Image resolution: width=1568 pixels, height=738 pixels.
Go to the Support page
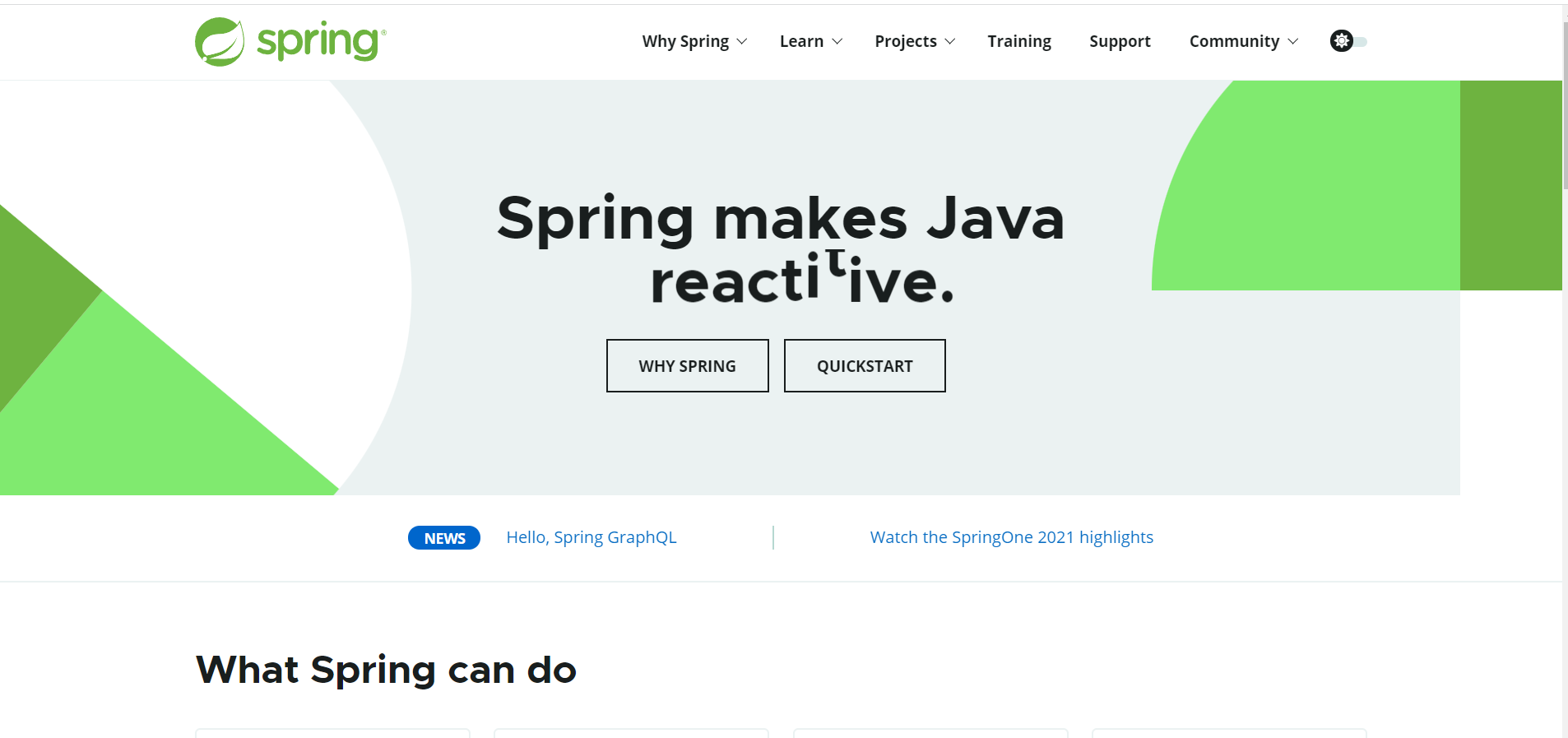1120,41
